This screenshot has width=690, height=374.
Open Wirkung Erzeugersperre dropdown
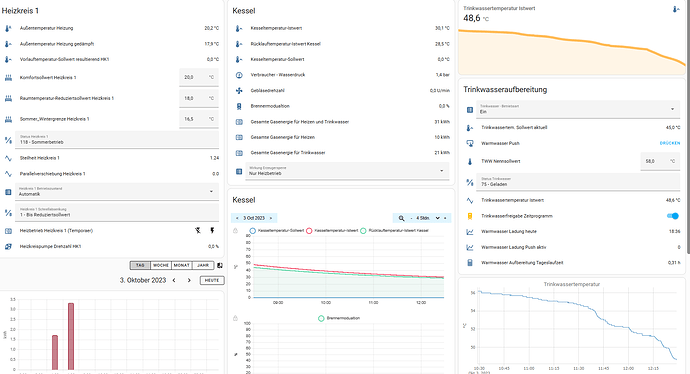348,171
